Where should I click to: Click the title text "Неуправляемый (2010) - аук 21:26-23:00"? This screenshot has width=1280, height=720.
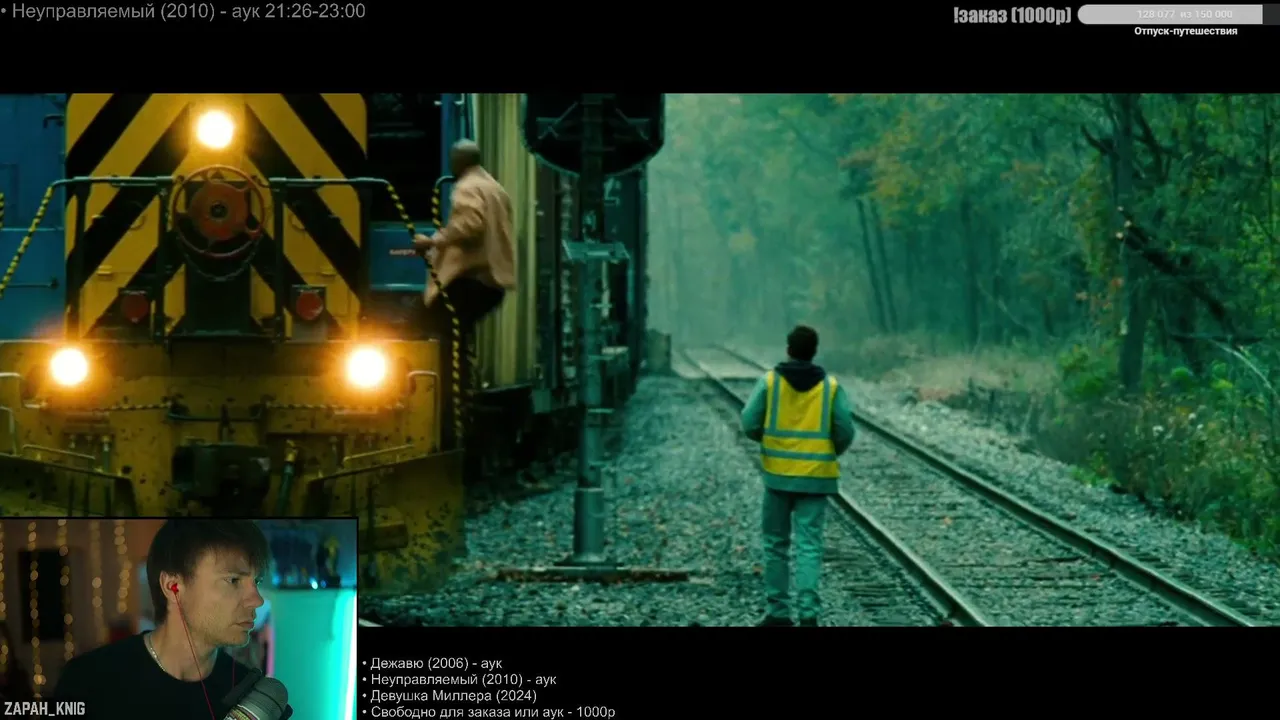188,11
